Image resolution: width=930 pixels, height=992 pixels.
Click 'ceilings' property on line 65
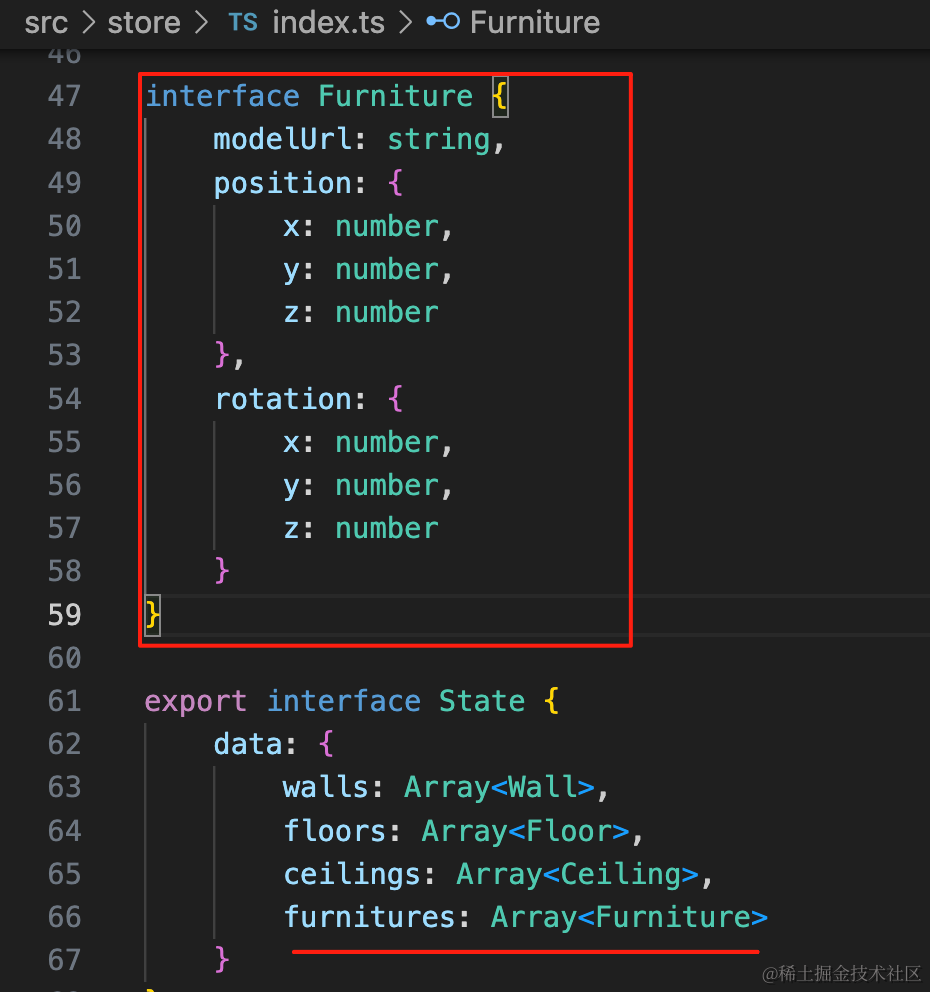(x=351, y=874)
